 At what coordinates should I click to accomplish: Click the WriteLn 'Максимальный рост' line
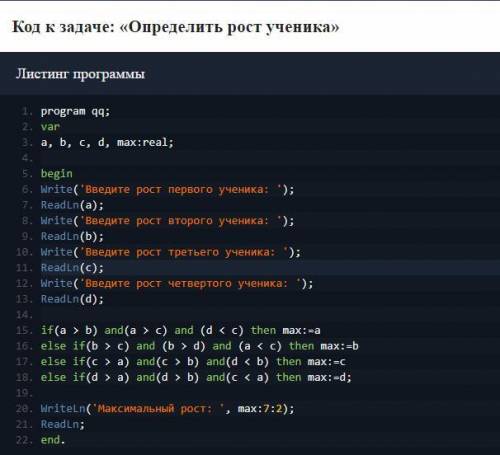167,409
